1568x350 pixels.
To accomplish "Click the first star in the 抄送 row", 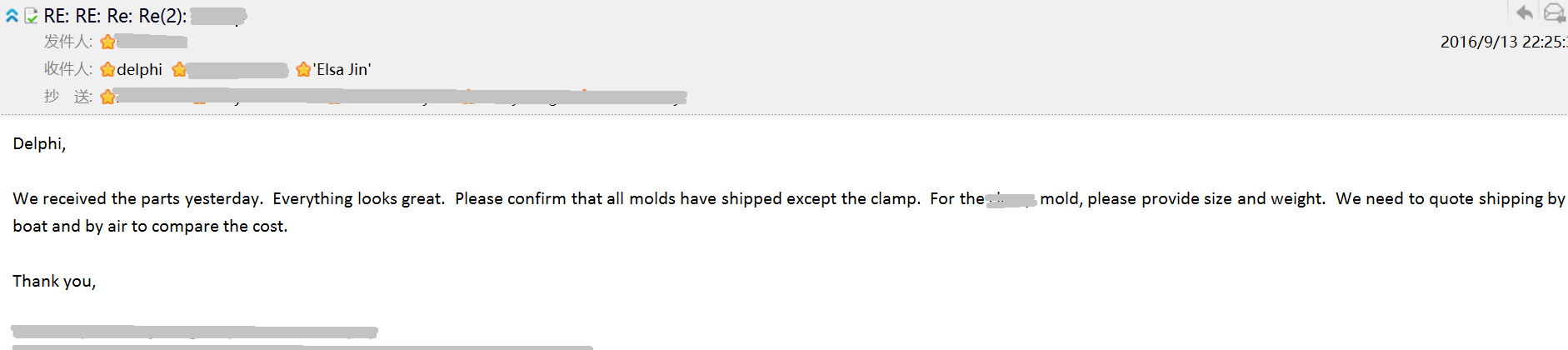I will tap(107, 97).
